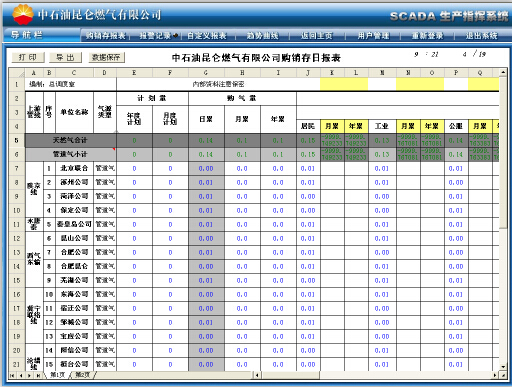Click the 导出 export button

65,57
